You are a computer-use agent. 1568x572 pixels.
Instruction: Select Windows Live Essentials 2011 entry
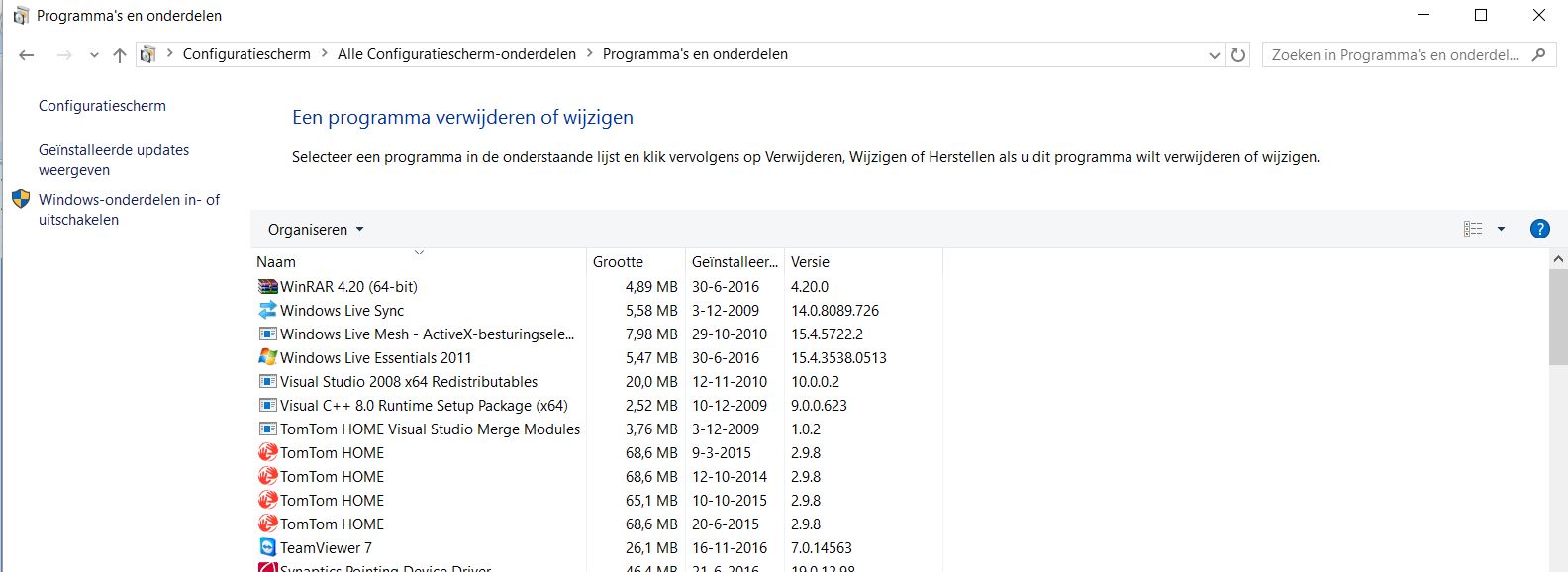[598, 358]
